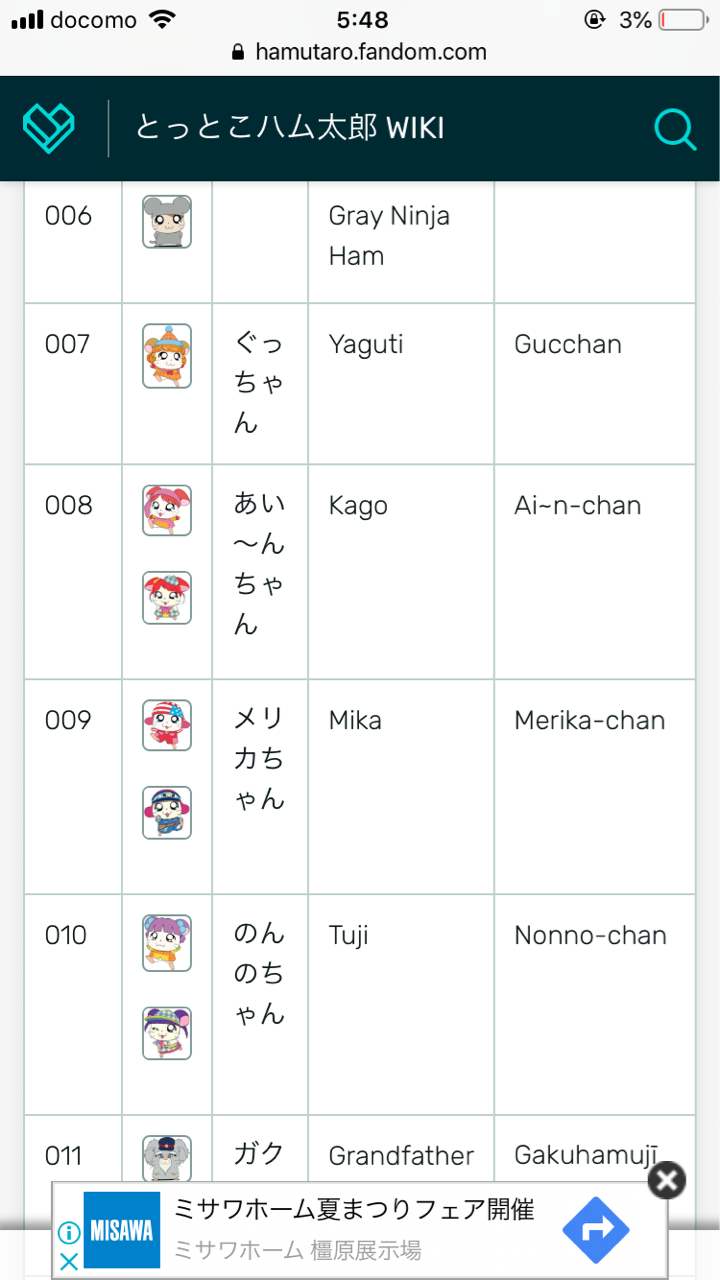This screenshot has width=720, height=1280.
Task: Tap the MISAWA ad logo
Action: pos(121,1230)
